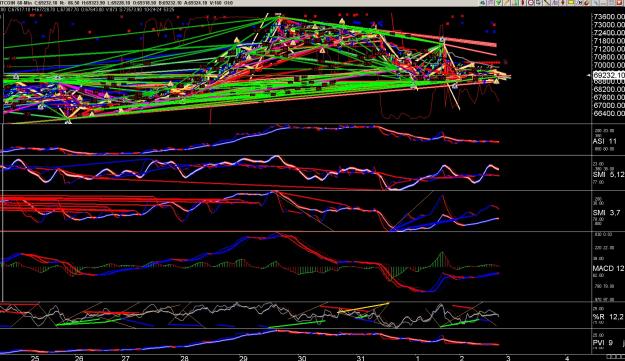
Task: Click the SMI 3,7 indicator label
Action: [x=606, y=213]
